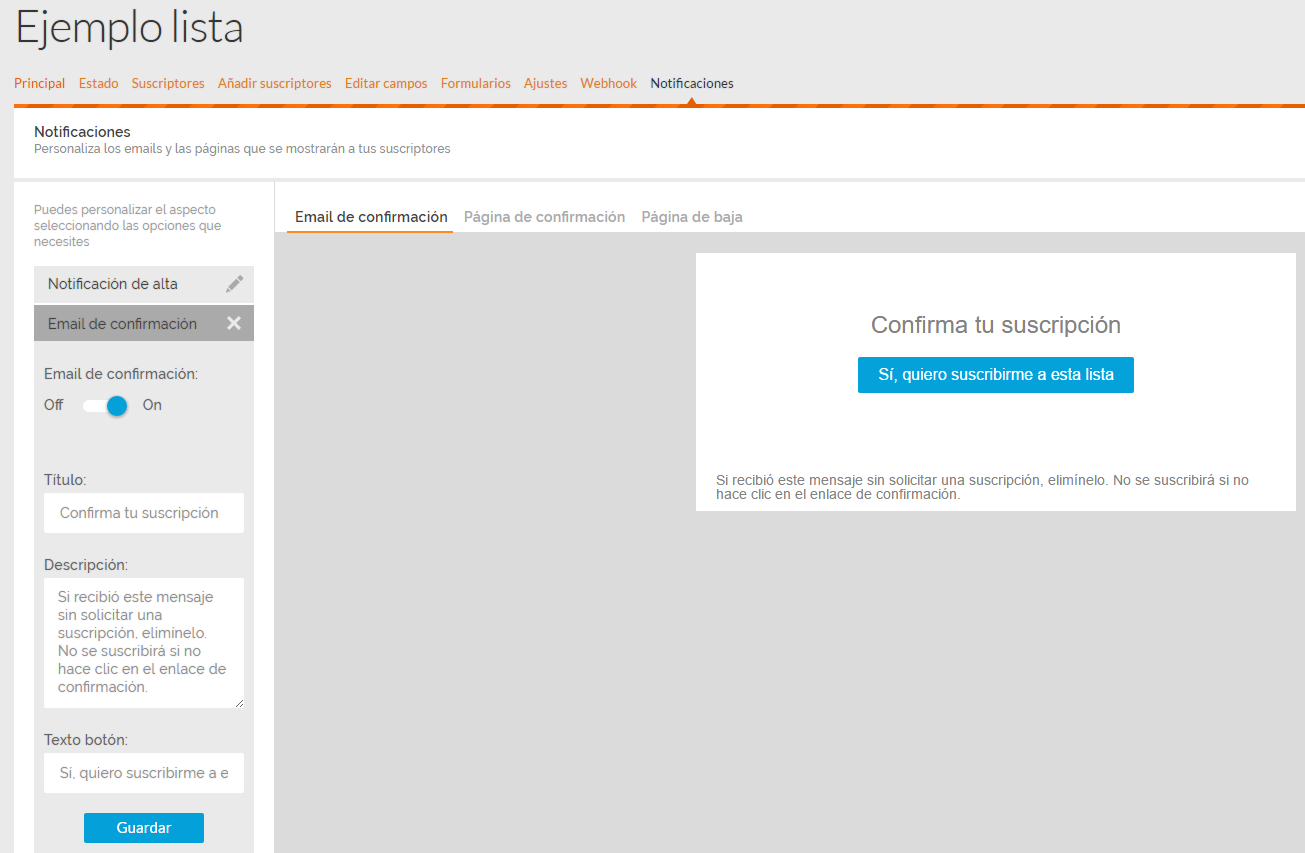
Task: Switch to Página de confirmación tab
Action: click(545, 217)
